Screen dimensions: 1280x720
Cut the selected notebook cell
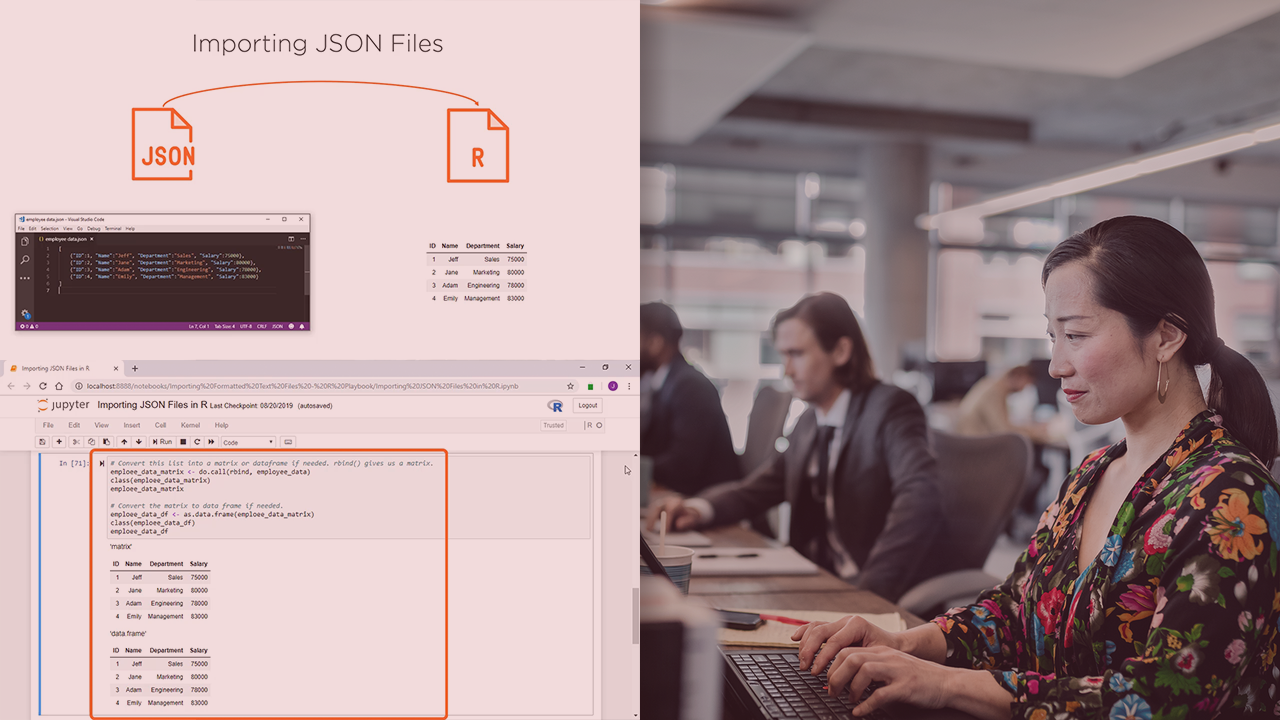coord(75,442)
